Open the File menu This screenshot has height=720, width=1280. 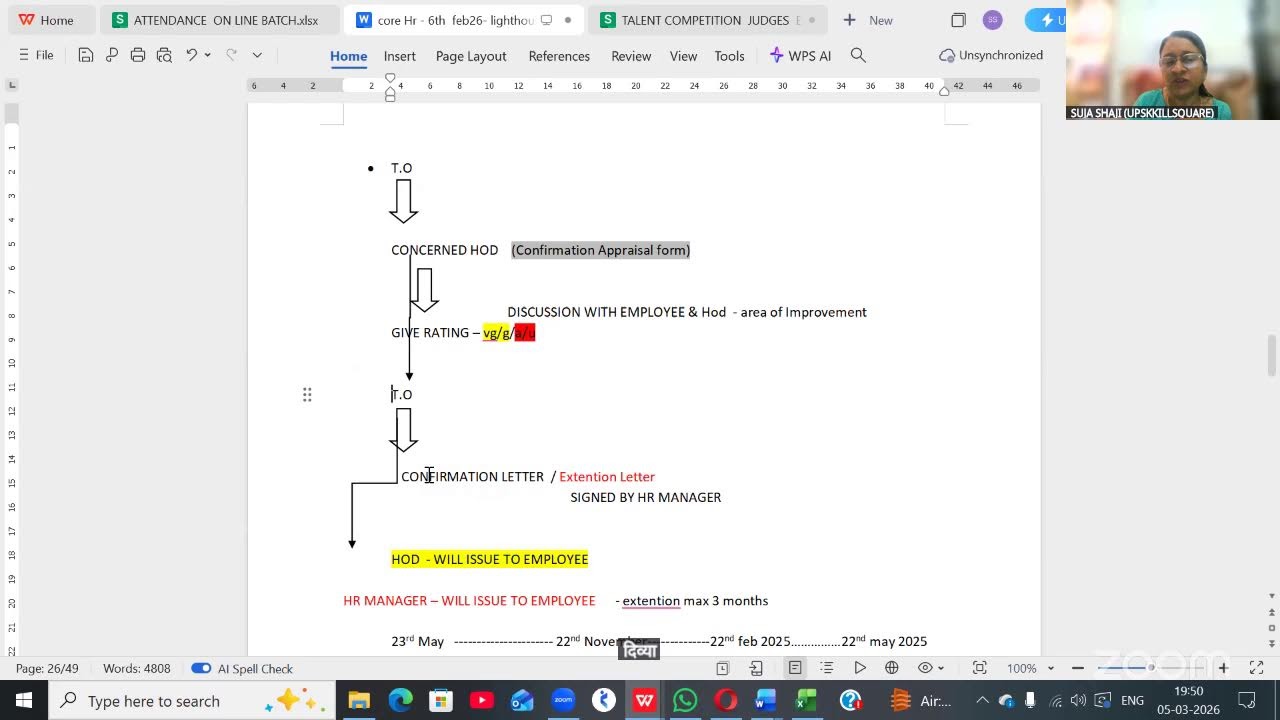coord(36,56)
